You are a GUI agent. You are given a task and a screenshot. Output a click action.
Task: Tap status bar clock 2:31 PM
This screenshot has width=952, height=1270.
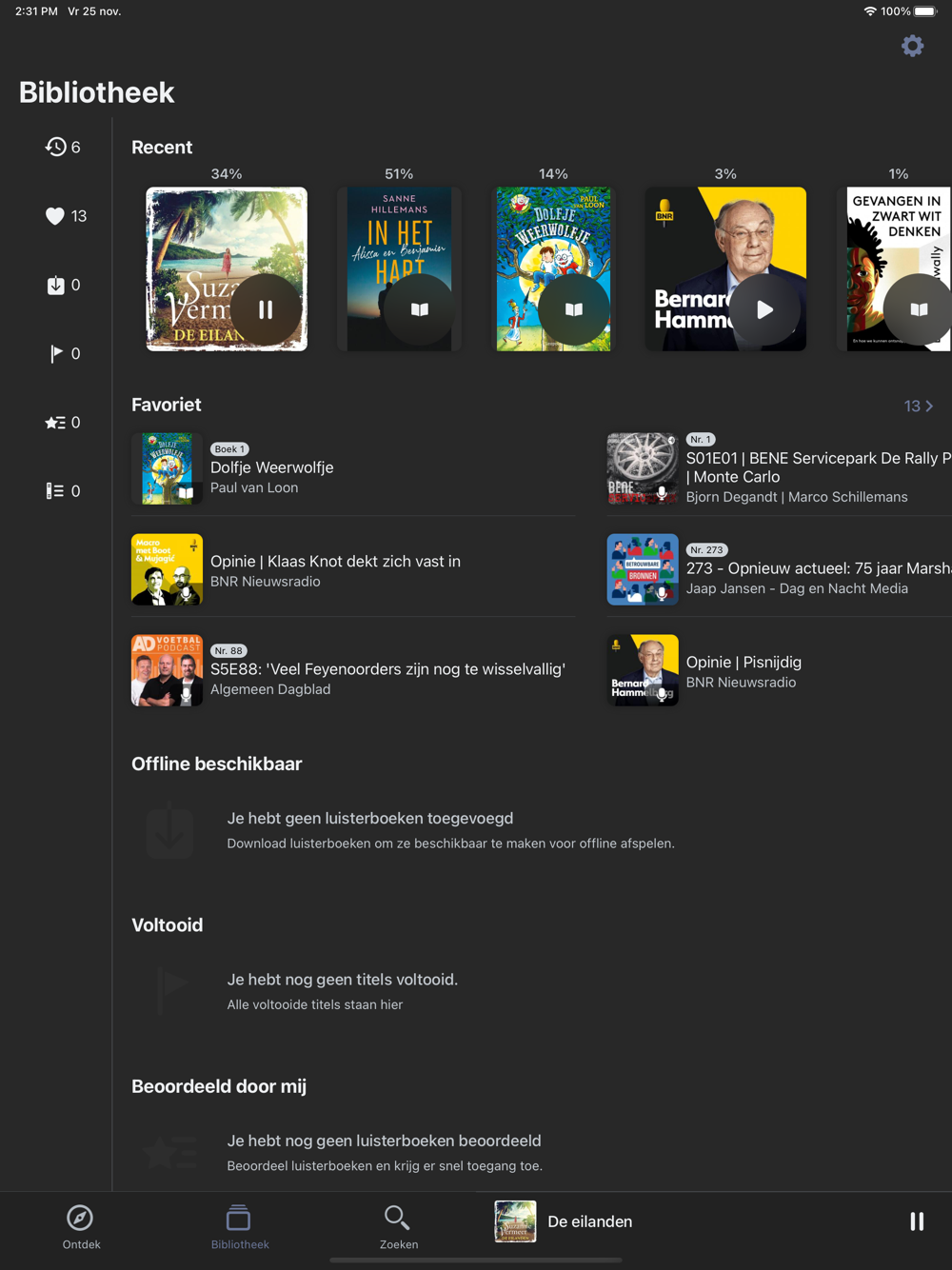tap(36, 11)
